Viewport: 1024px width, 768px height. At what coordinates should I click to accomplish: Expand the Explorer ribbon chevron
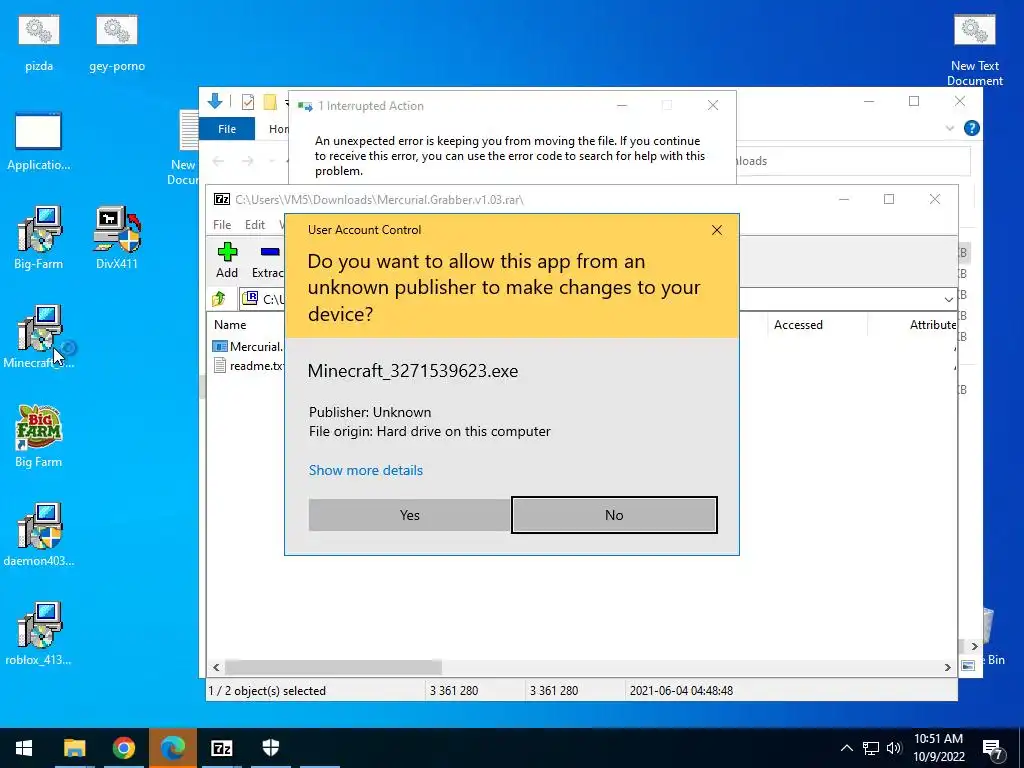(950, 129)
